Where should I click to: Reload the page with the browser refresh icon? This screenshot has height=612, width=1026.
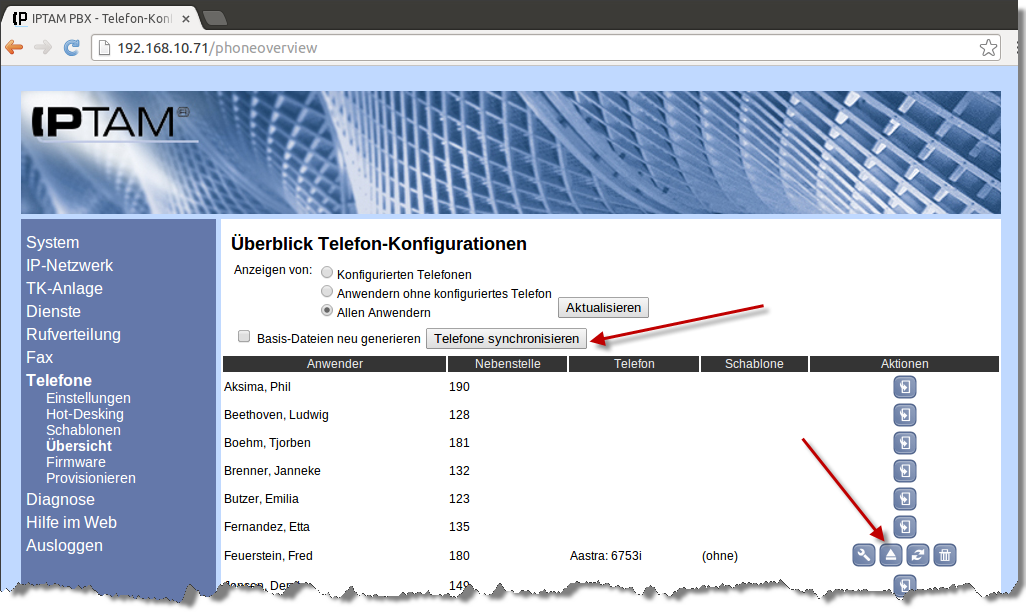tap(71, 47)
